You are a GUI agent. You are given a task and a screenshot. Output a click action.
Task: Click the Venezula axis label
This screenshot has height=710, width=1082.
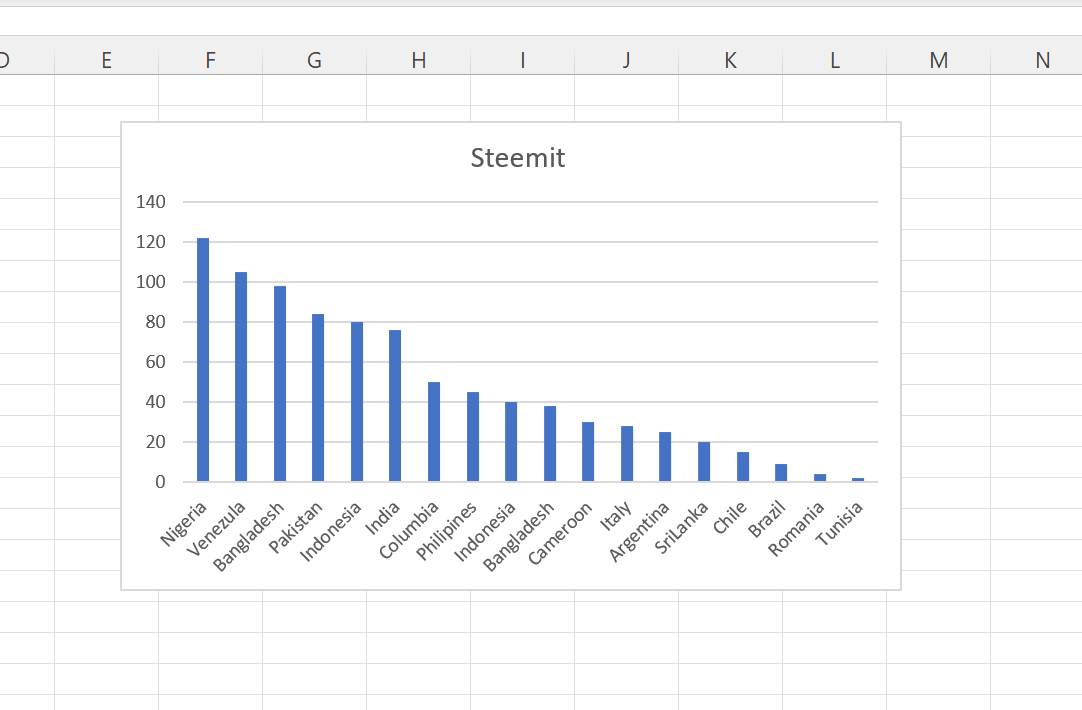point(216,529)
